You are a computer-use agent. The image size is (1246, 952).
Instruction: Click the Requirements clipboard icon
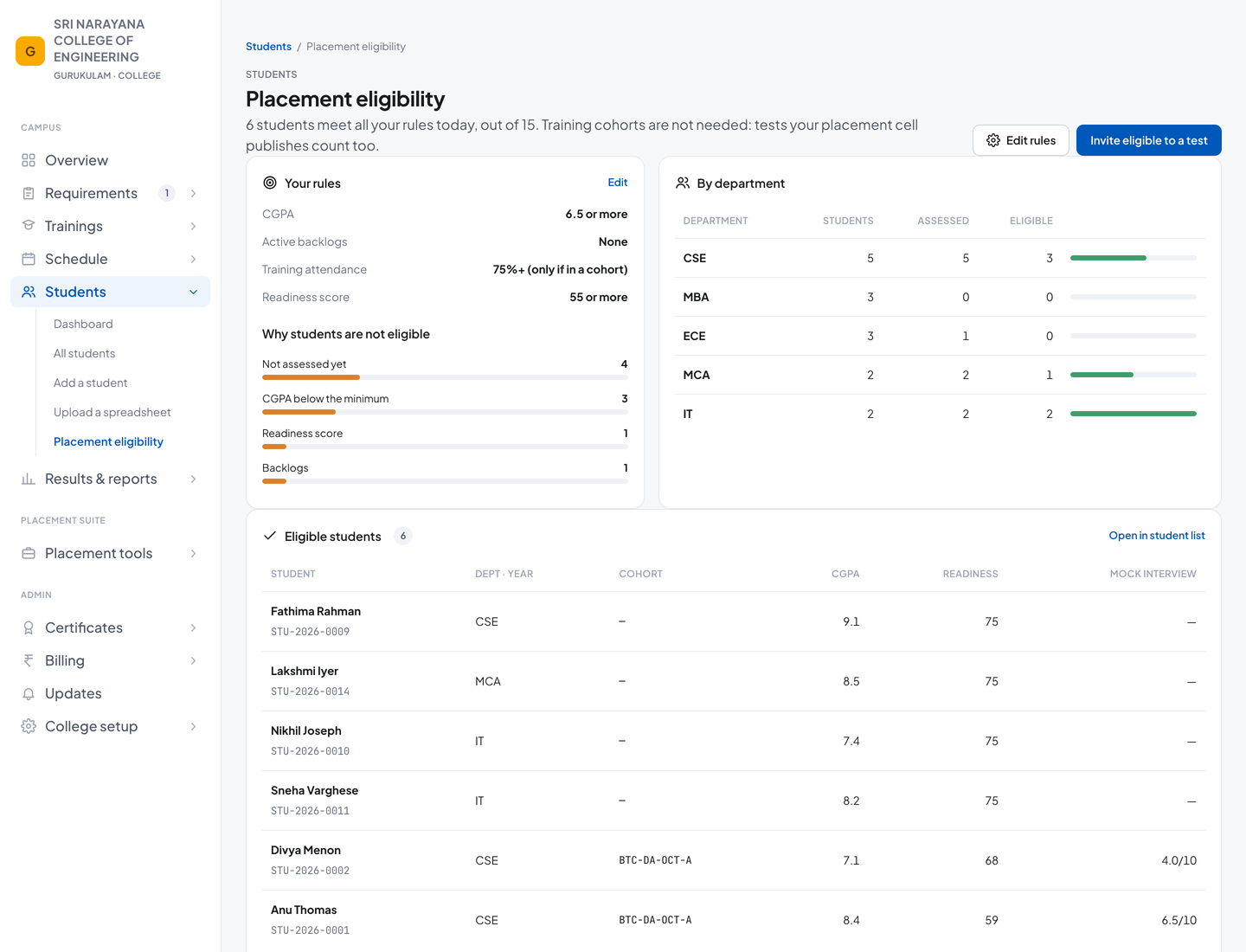coord(29,193)
